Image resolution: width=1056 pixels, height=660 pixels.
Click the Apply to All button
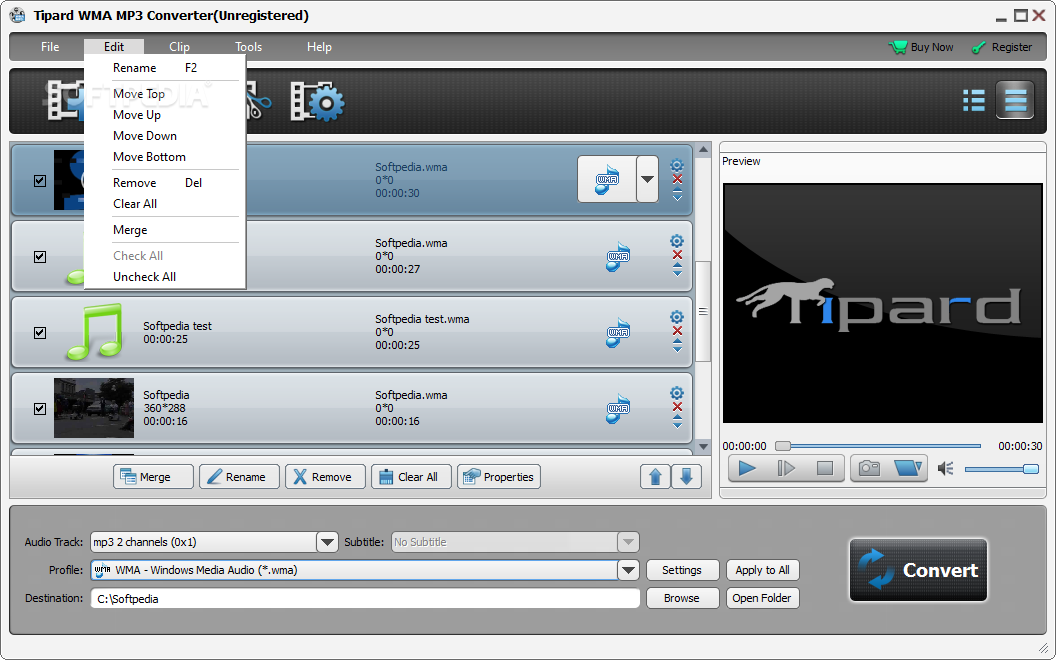(x=763, y=570)
